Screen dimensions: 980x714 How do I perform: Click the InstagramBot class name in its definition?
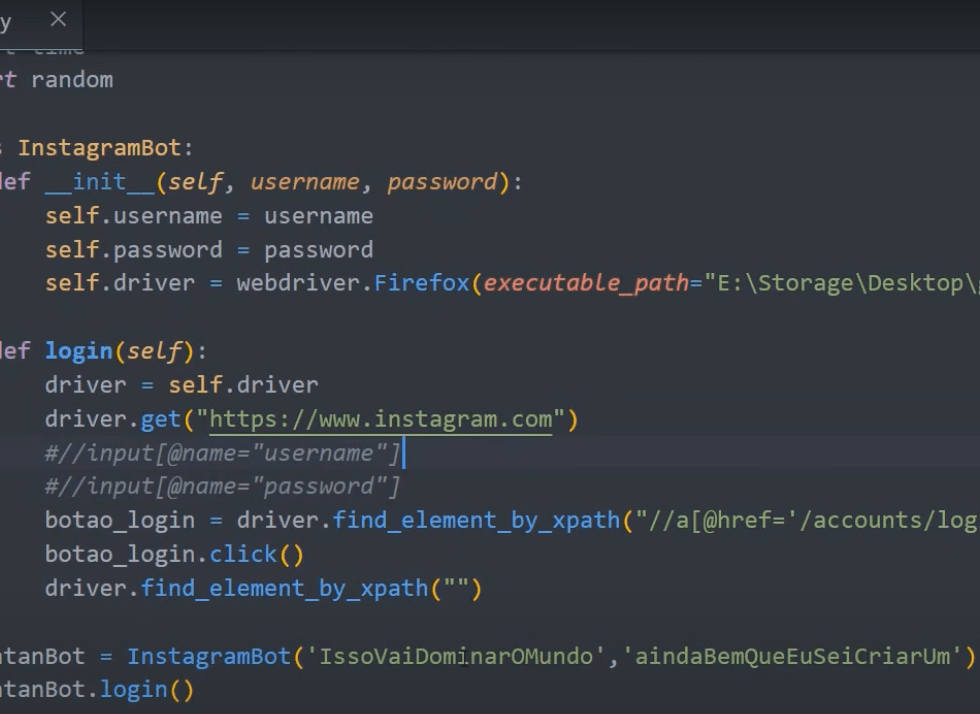[99, 148]
